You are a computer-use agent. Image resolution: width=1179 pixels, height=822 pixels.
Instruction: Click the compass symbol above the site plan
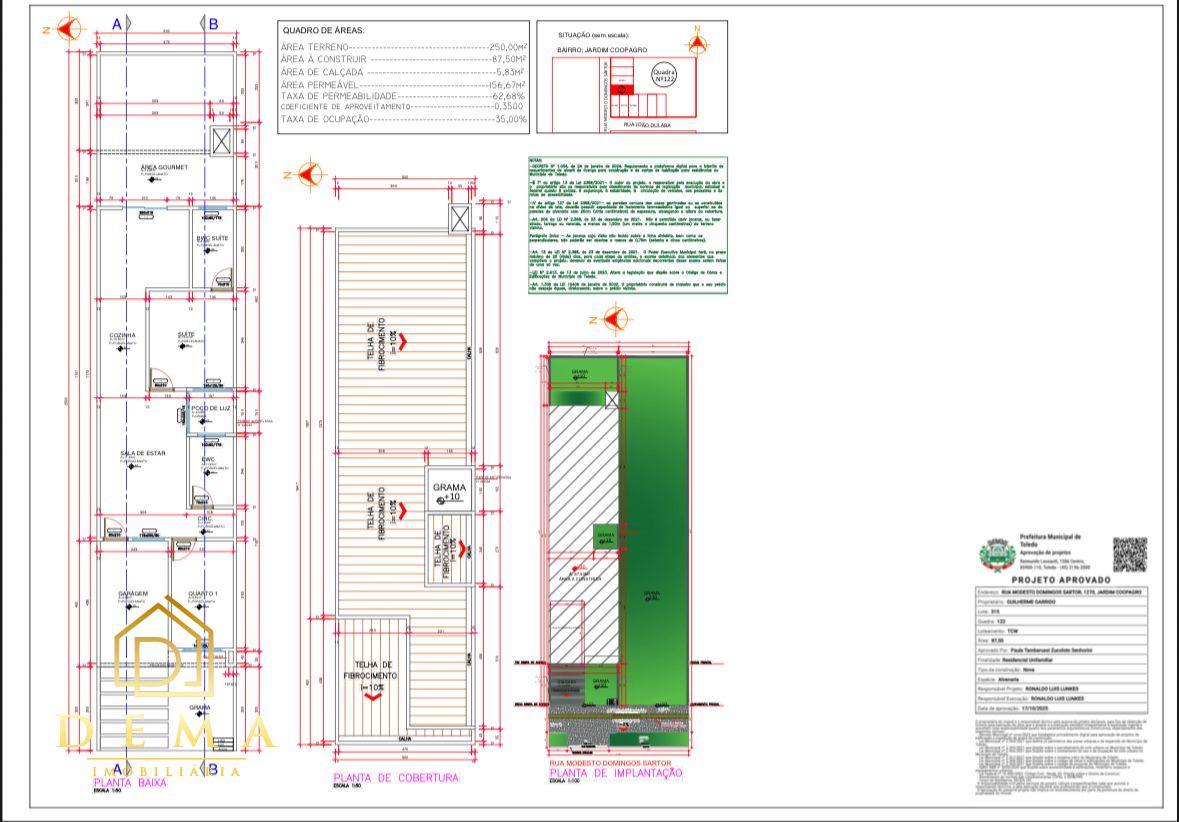coord(611,319)
